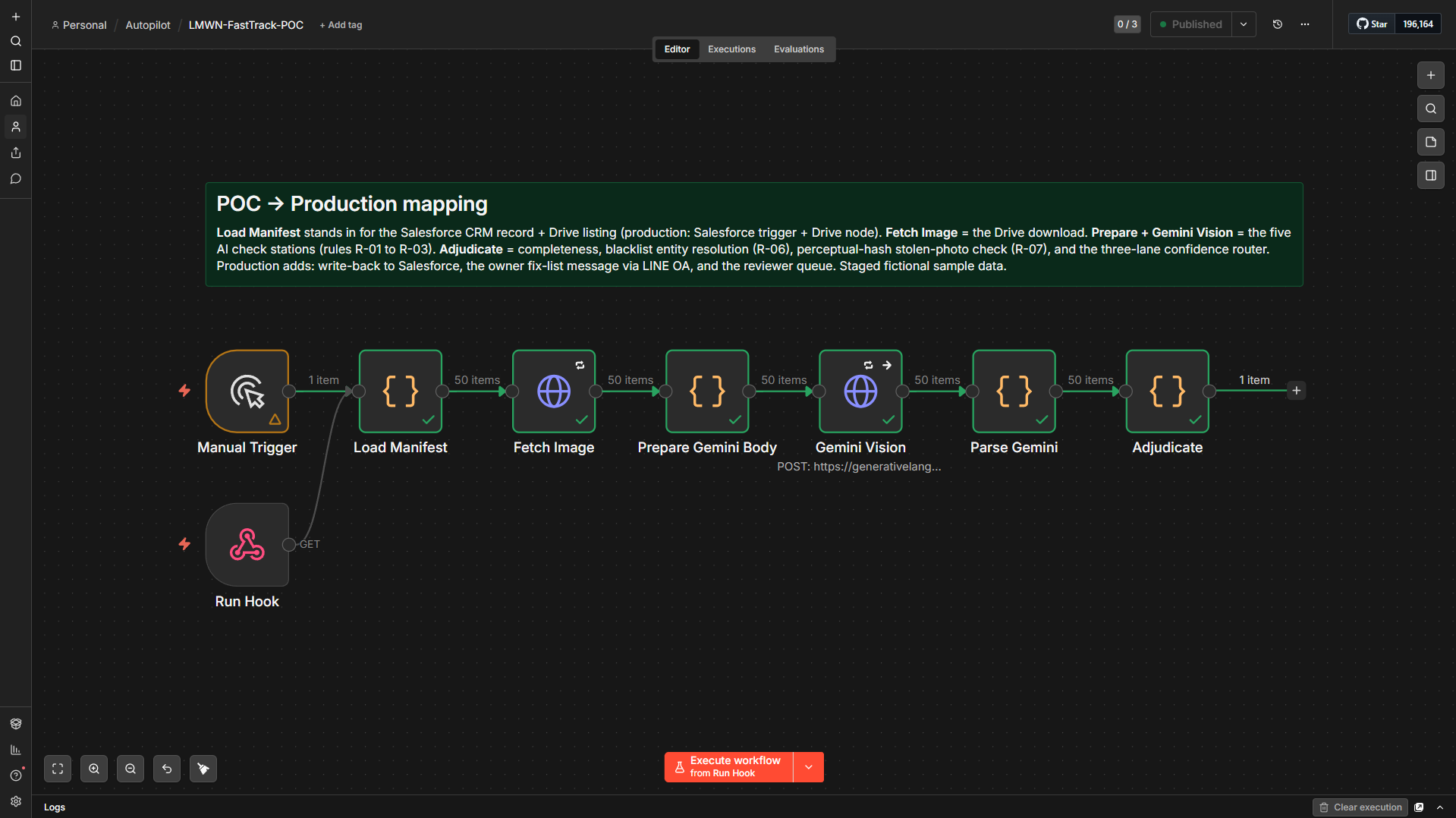Add node with canvas plus button
The image size is (1456, 818).
pos(1431,75)
